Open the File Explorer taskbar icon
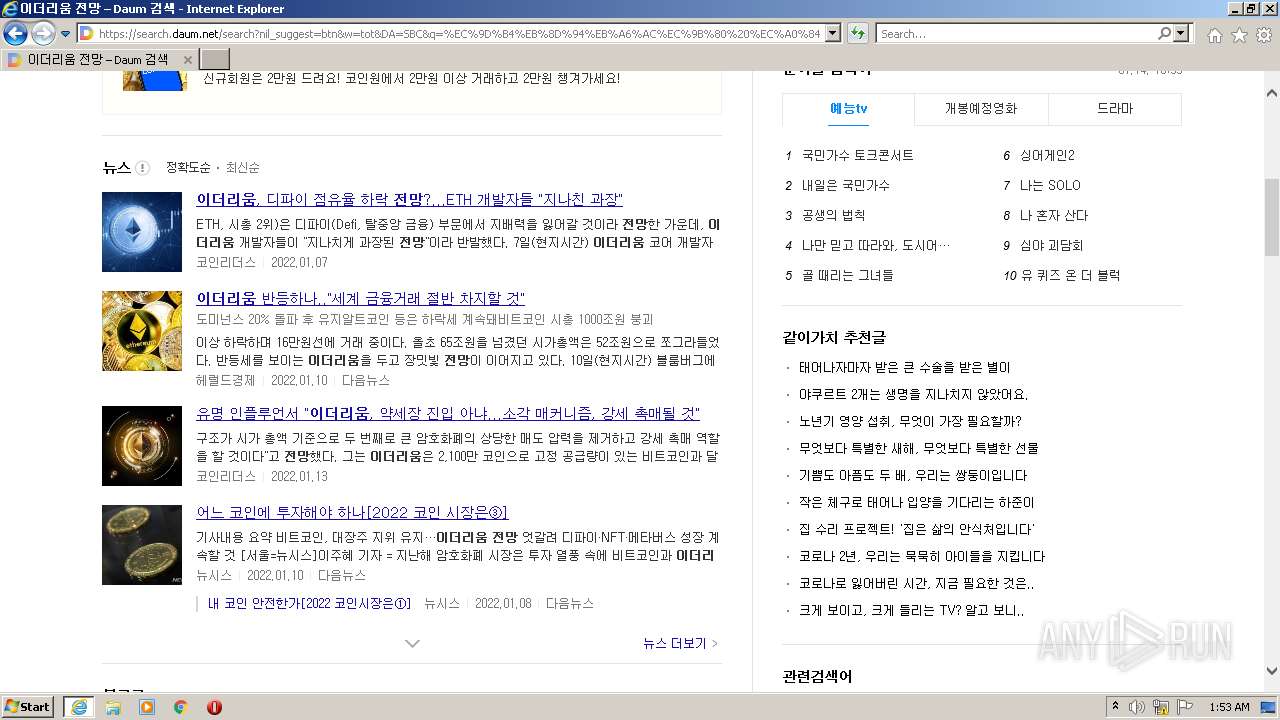 [113, 707]
